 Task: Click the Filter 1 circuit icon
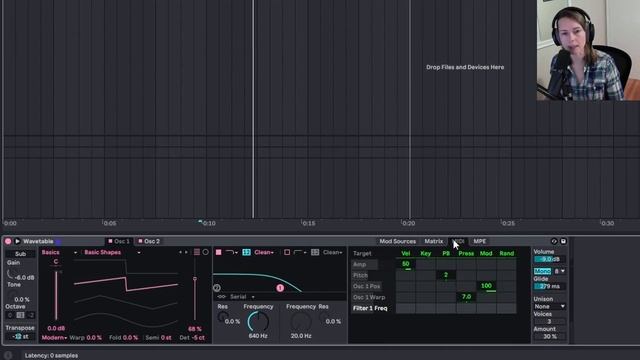(246, 252)
